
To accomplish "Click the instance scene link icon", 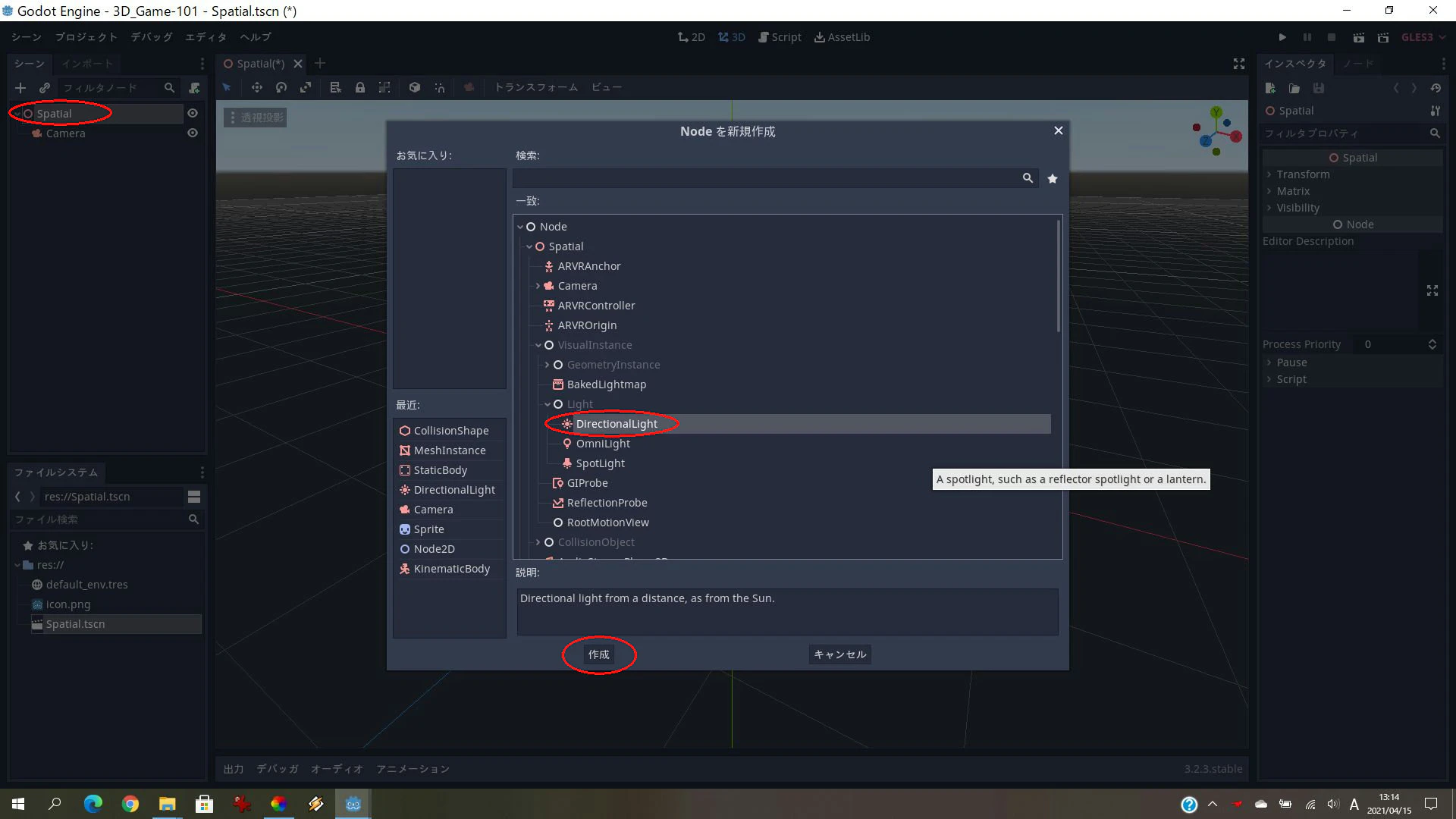I will (45, 88).
